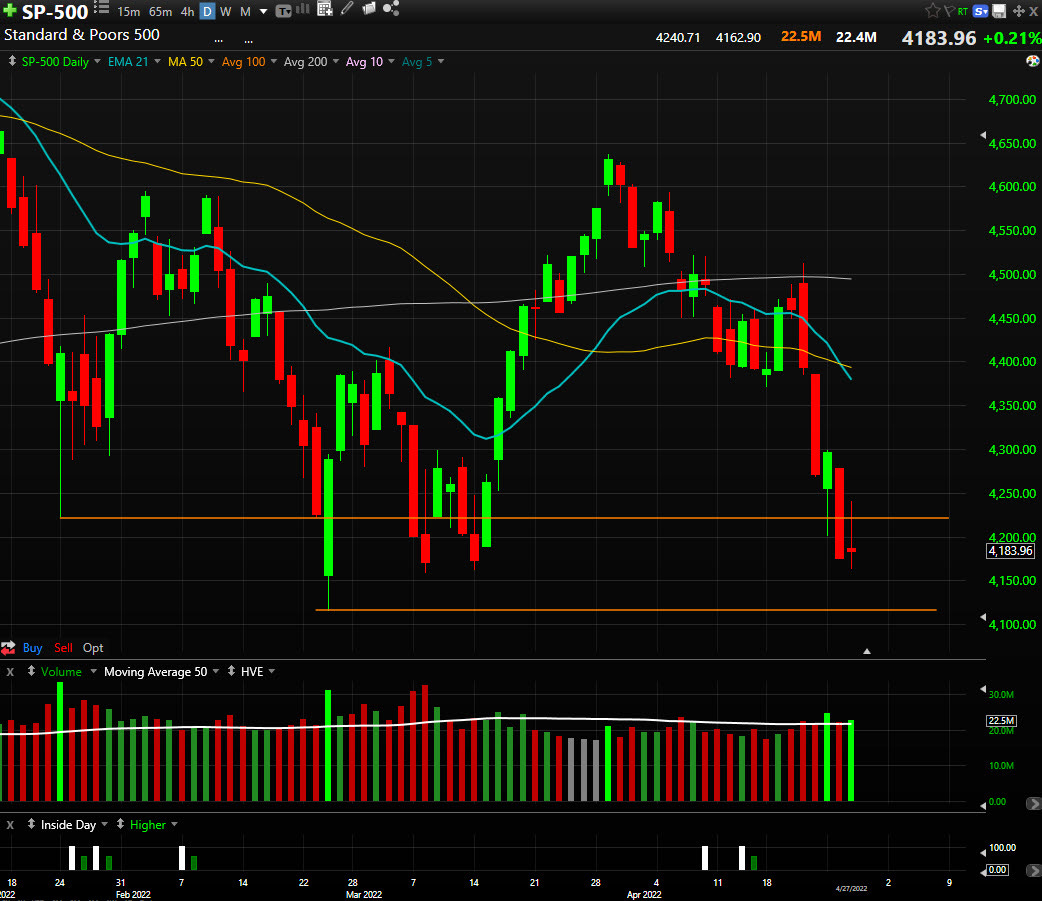Click reorder arrows left of Higher
1042x901 pixels.
120,824
